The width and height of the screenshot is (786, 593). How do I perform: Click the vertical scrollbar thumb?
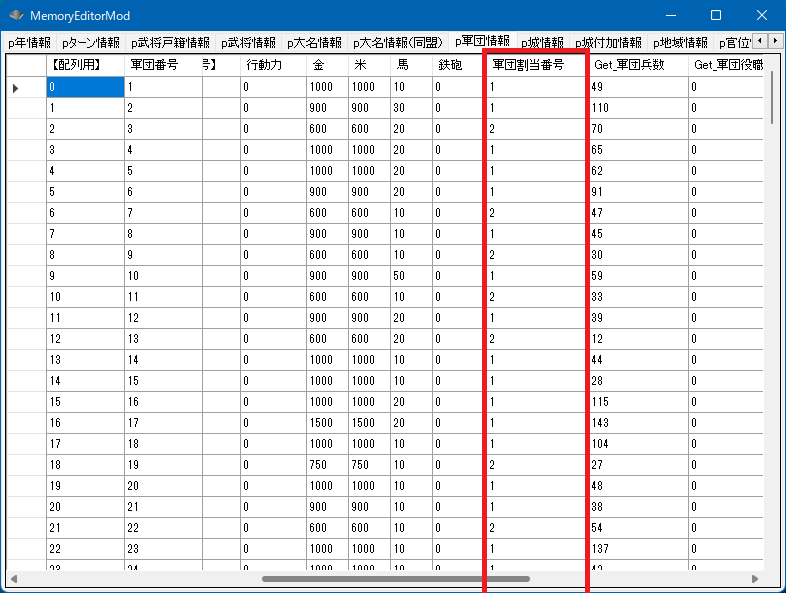click(772, 98)
